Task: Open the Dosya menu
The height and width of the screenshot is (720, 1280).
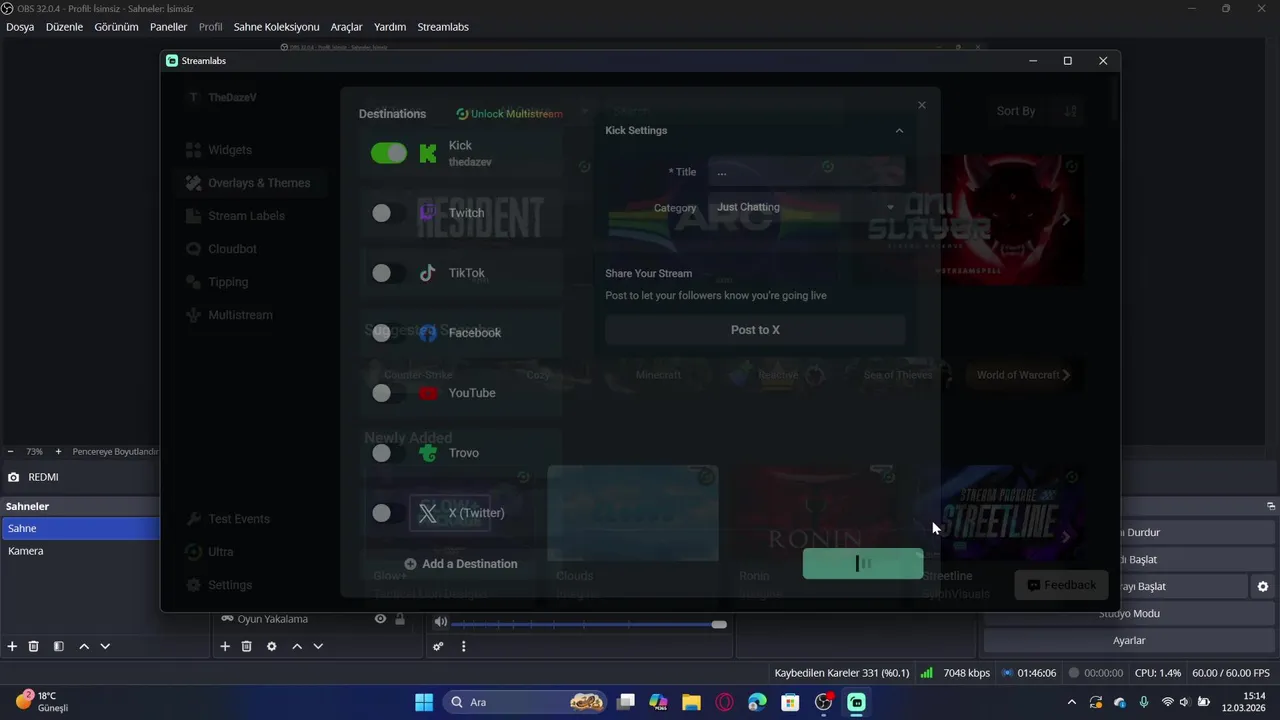Action: click(x=20, y=27)
